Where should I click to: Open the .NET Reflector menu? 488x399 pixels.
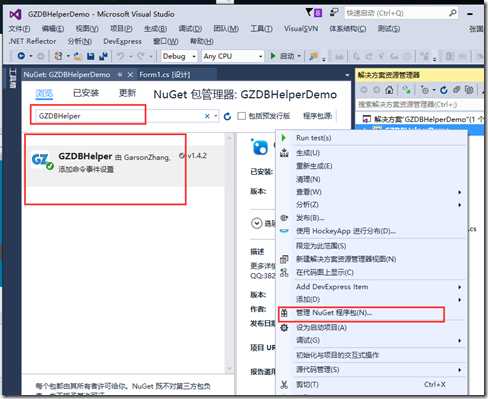click(x=32, y=41)
